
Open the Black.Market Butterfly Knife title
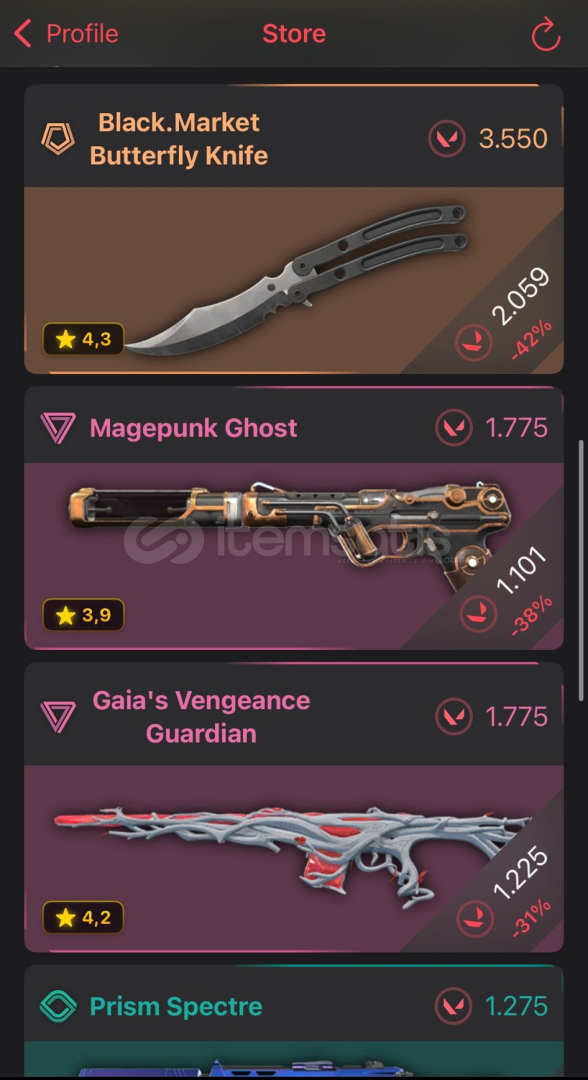point(179,138)
